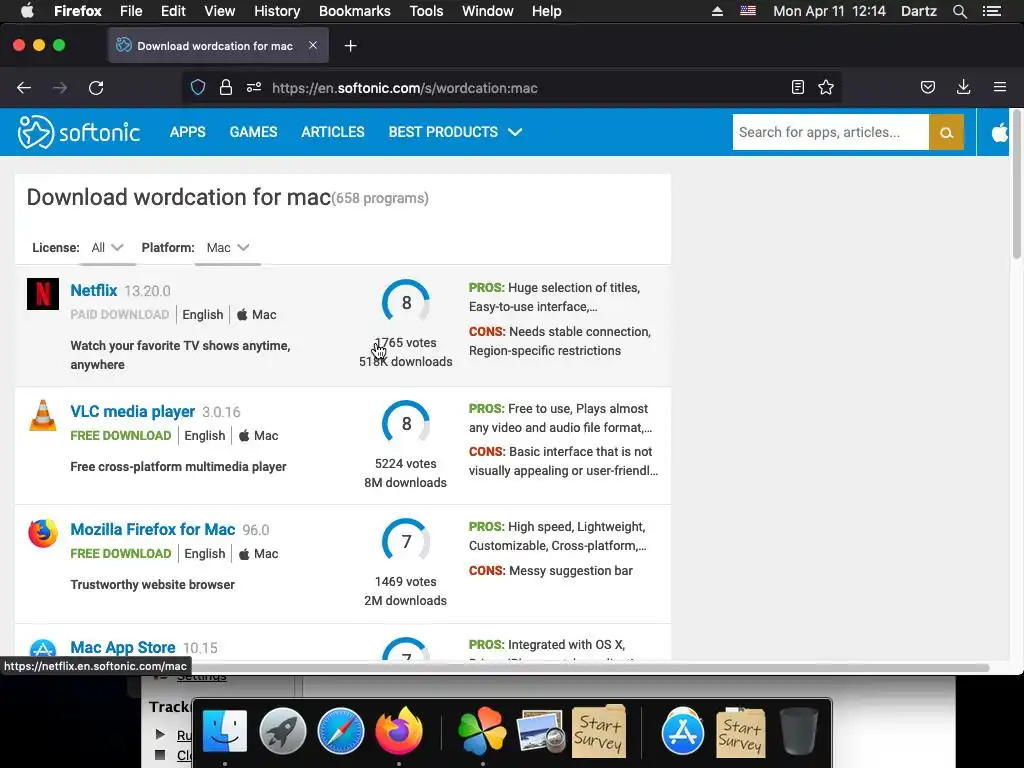The image size is (1024, 768).
Task: Click PAID DOWNLOAD under Netflix
Action: point(120,315)
